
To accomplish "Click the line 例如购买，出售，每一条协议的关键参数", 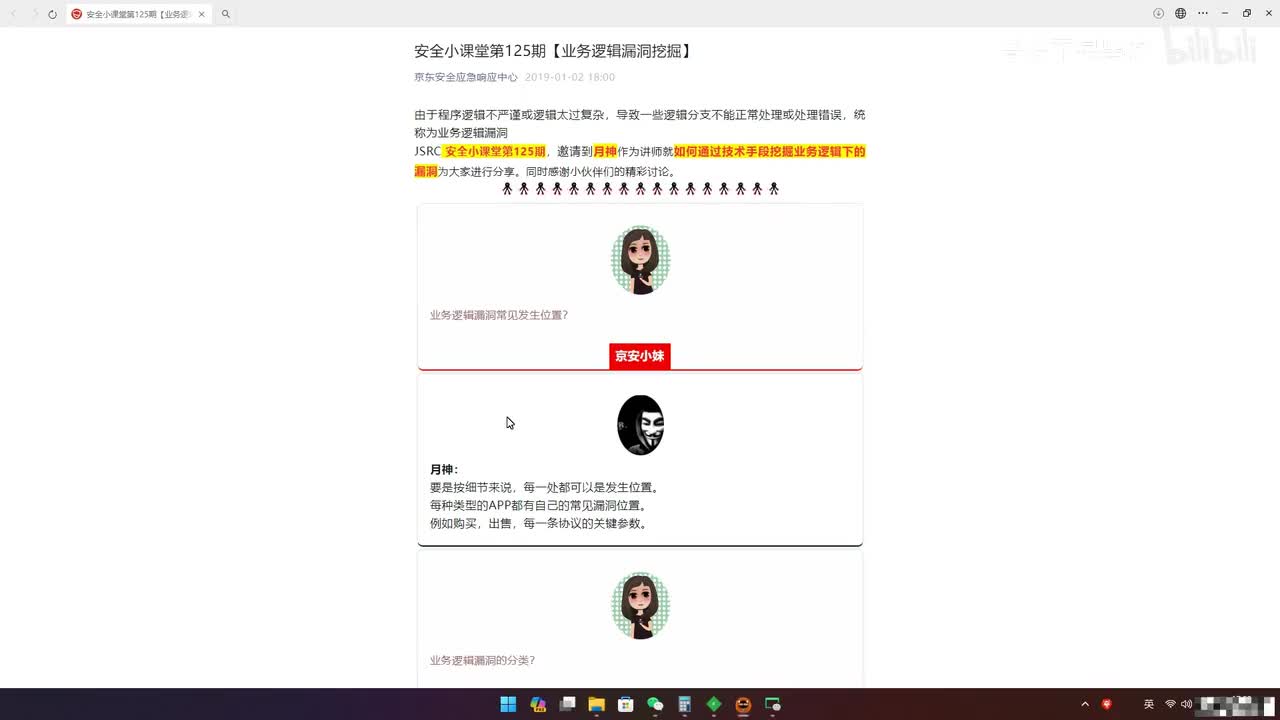I will pos(539,524).
